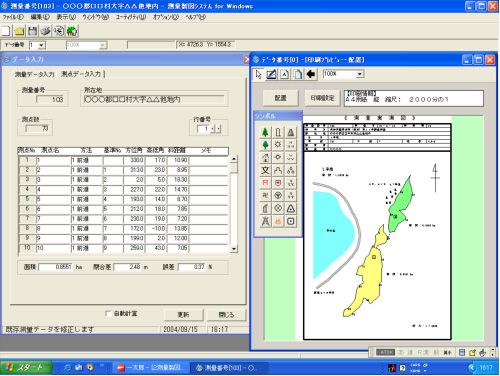The height and width of the screenshot is (376, 500).
Task: Pick the temple manji symbol
Action: (265, 196)
